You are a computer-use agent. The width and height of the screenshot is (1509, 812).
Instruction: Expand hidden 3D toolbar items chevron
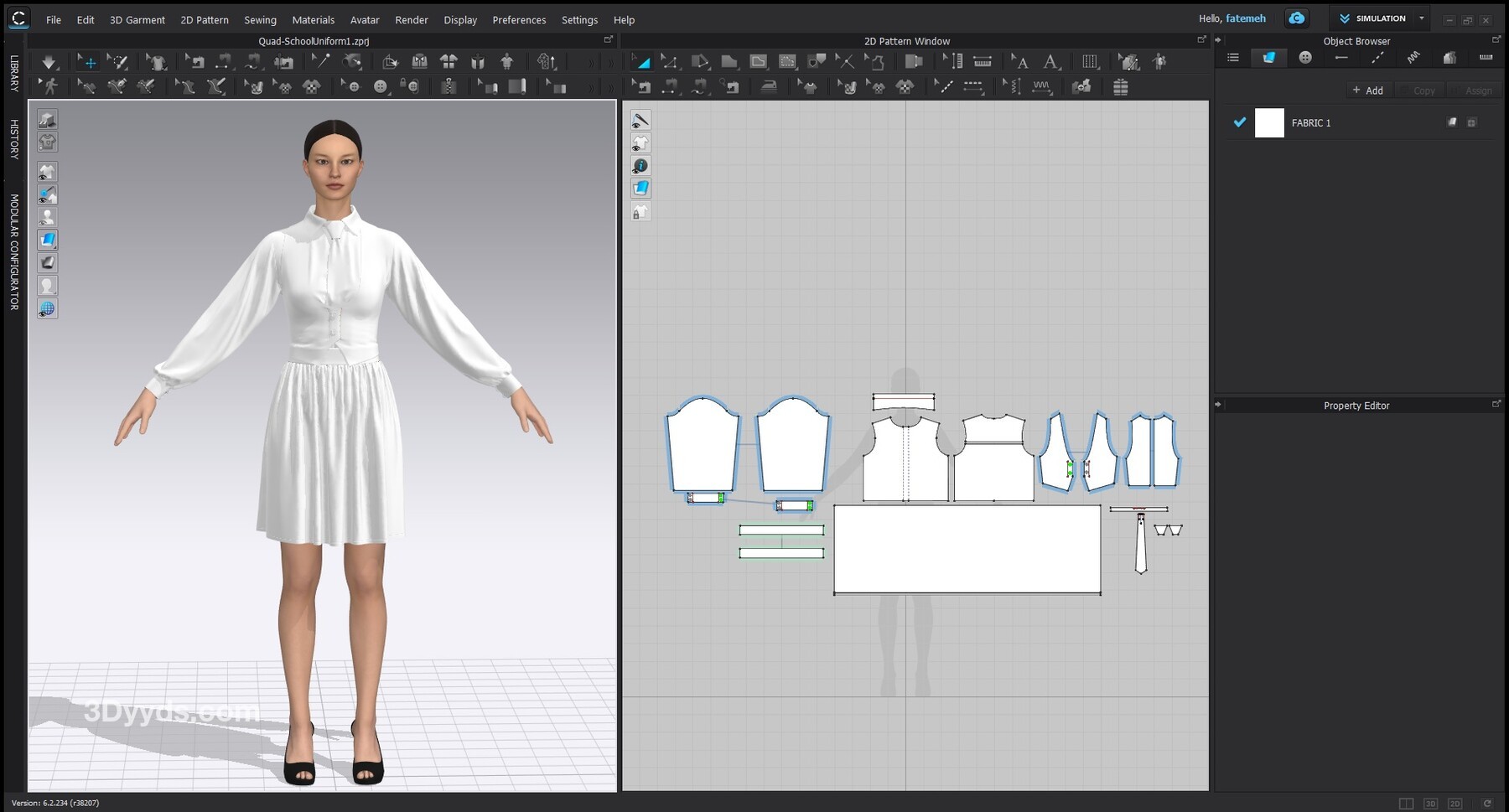(590, 62)
